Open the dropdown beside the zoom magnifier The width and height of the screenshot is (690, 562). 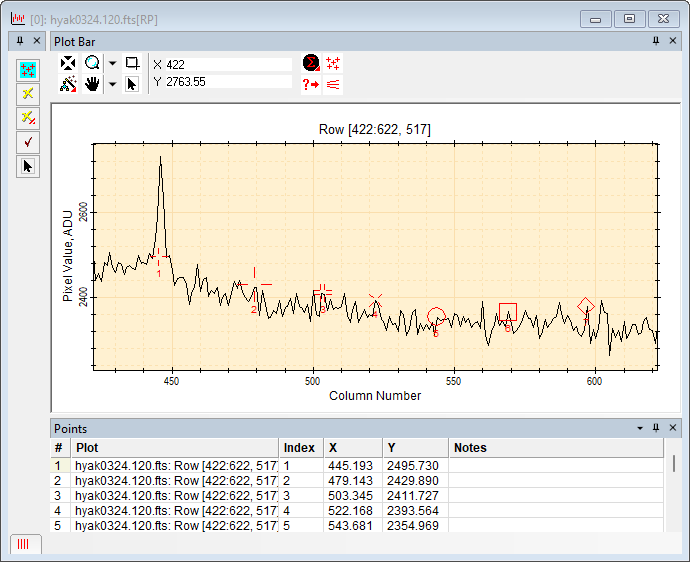pos(112,63)
